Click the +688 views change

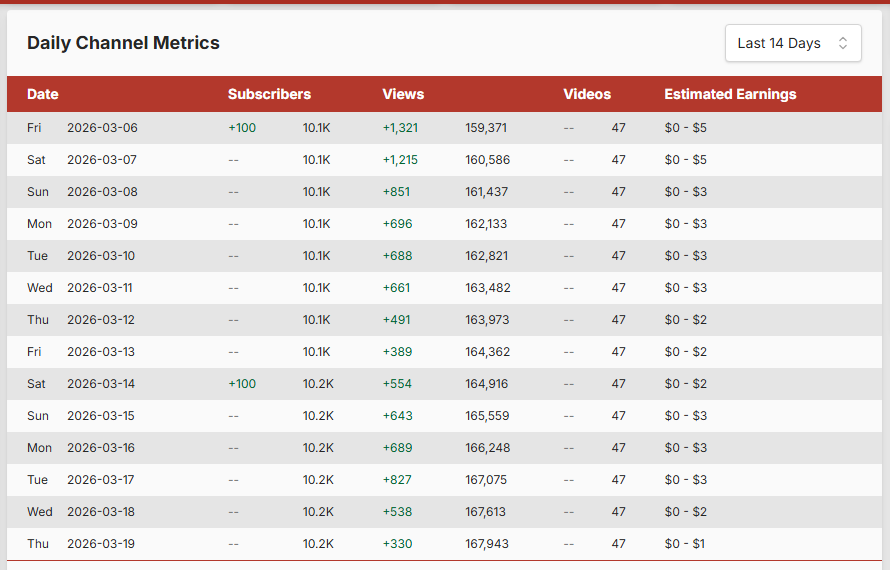pos(397,256)
